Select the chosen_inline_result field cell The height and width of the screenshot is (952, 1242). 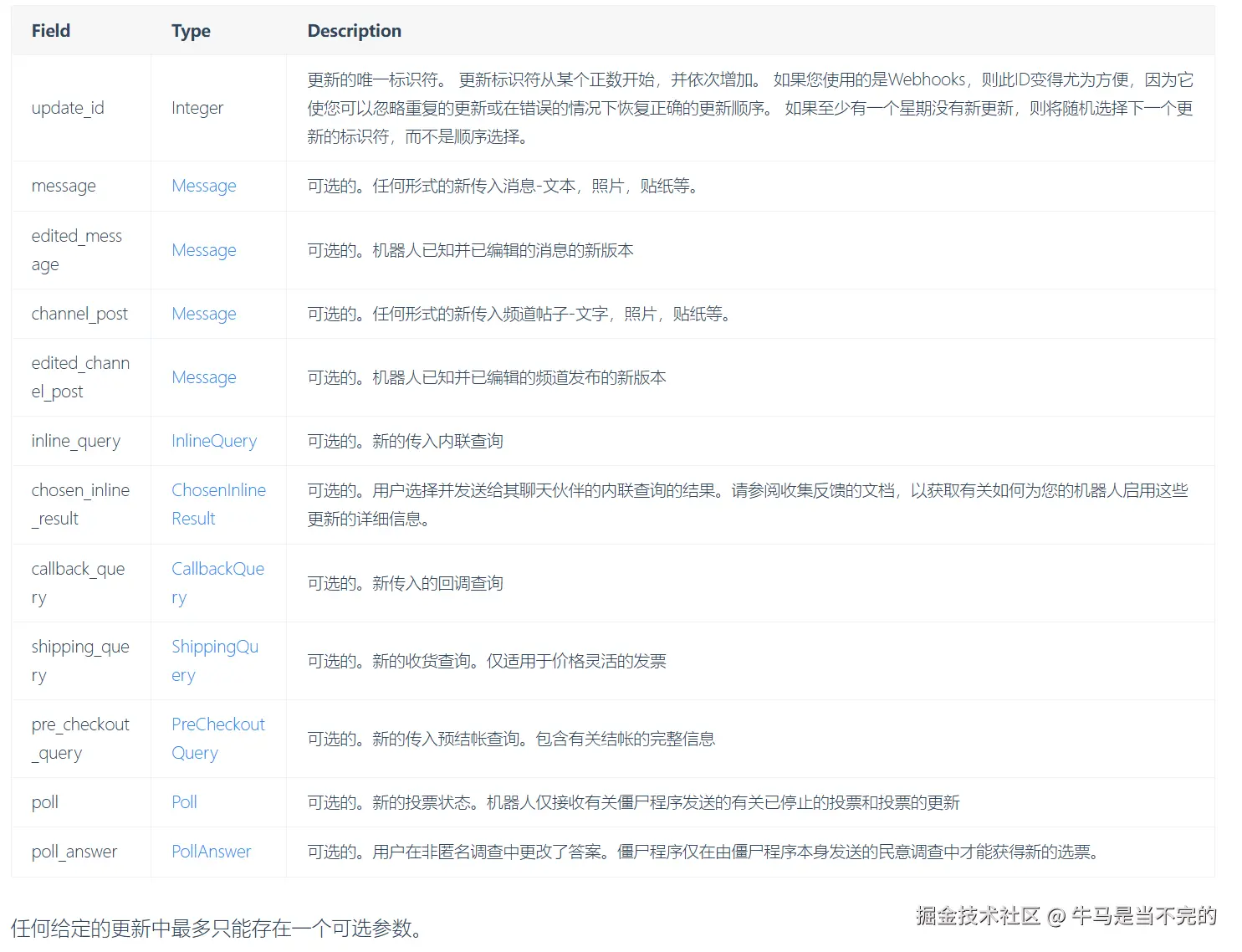tap(81, 504)
